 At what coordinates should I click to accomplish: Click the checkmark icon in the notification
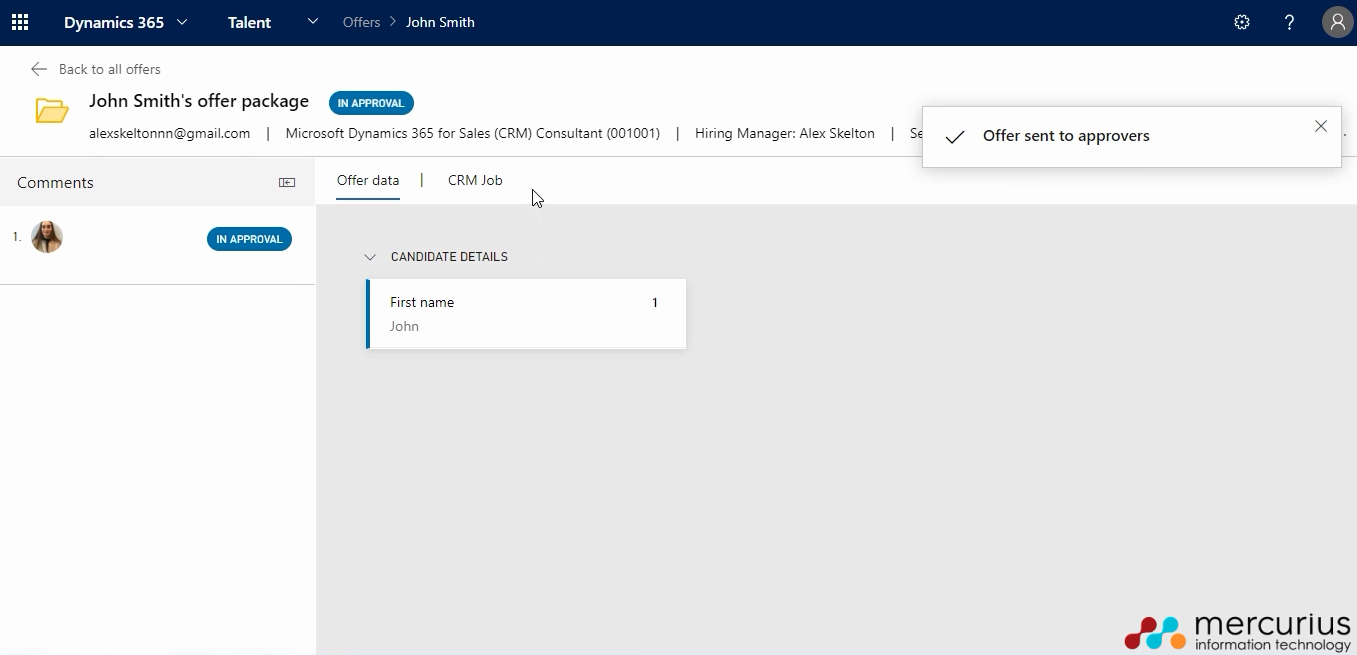pos(955,137)
